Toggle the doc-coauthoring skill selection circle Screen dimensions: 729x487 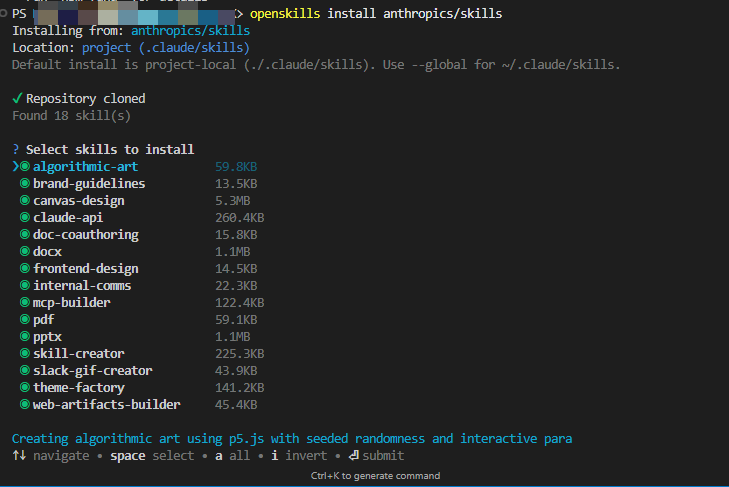(25, 234)
